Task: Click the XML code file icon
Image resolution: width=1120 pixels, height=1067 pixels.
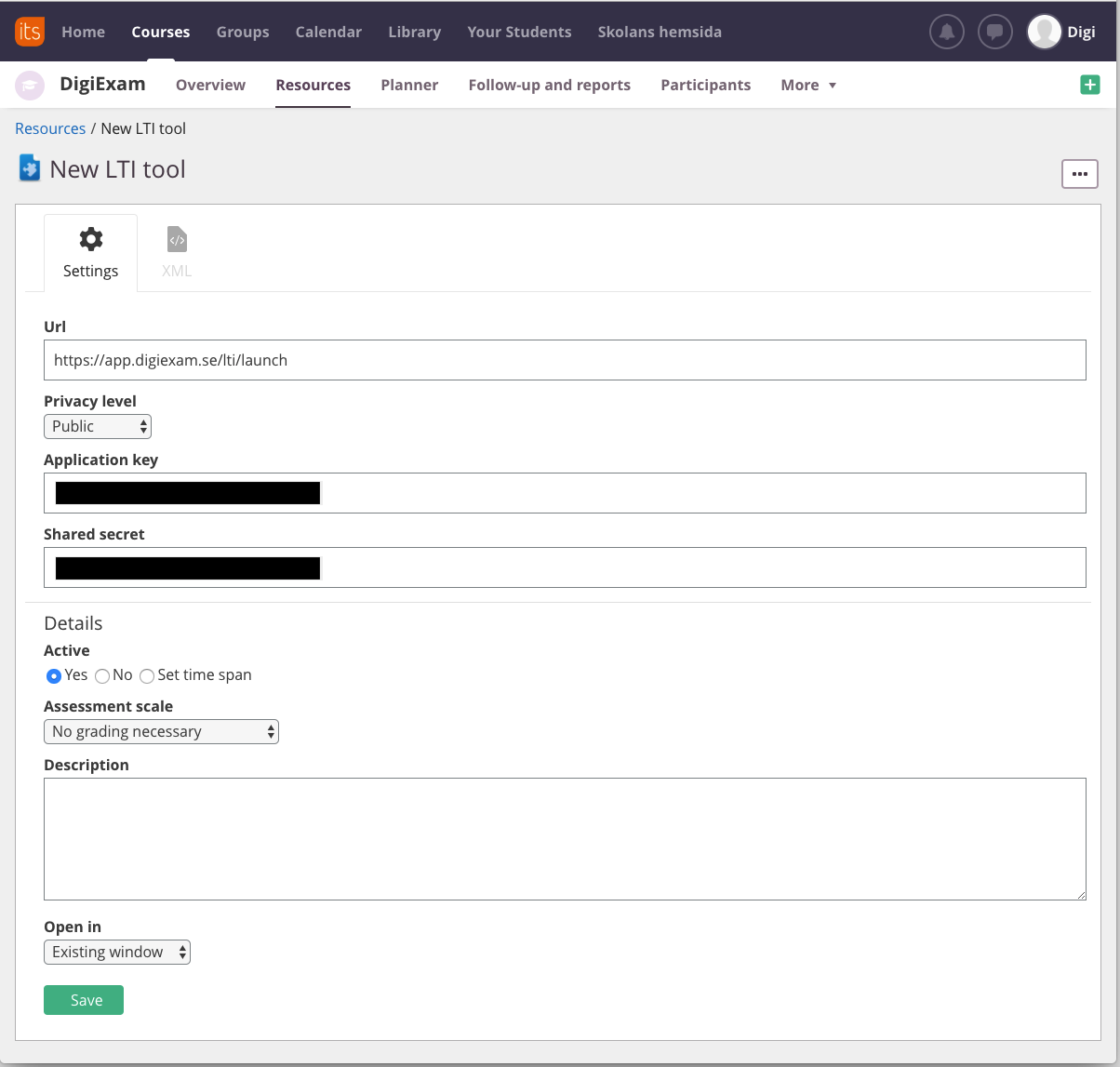Action: pos(177,239)
